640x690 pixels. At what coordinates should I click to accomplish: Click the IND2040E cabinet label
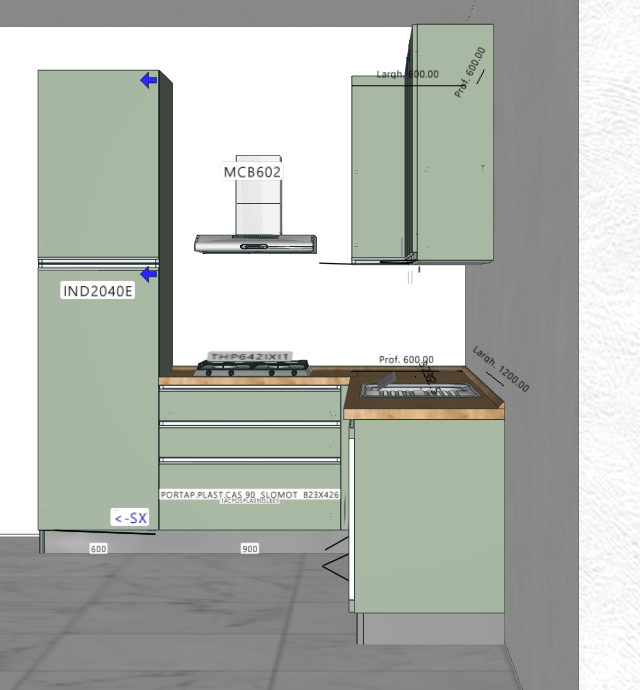pos(97,291)
